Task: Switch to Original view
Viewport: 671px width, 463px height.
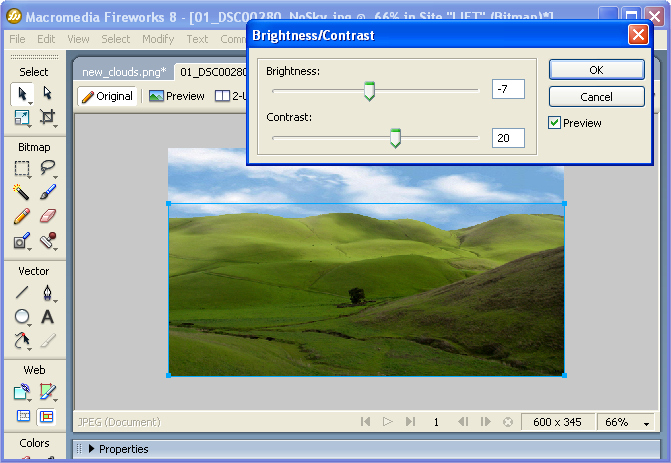Action: tap(107, 96)
